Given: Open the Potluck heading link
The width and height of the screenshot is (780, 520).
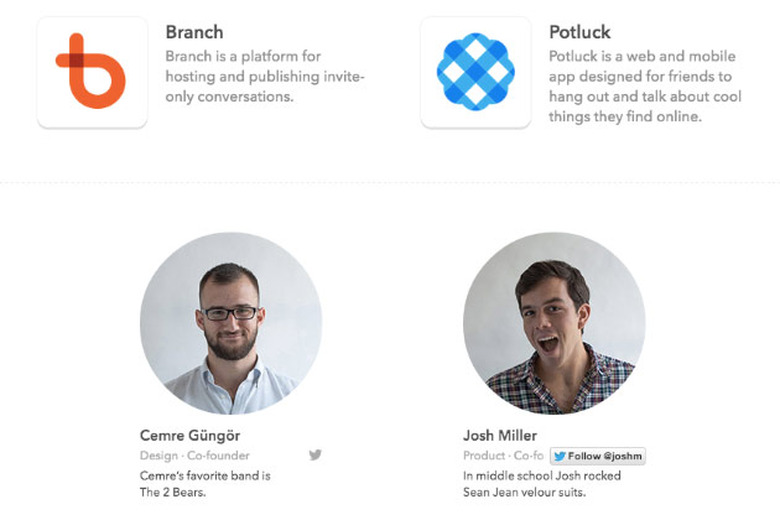Looking at the screenshot, I should (x=580, y=33).
